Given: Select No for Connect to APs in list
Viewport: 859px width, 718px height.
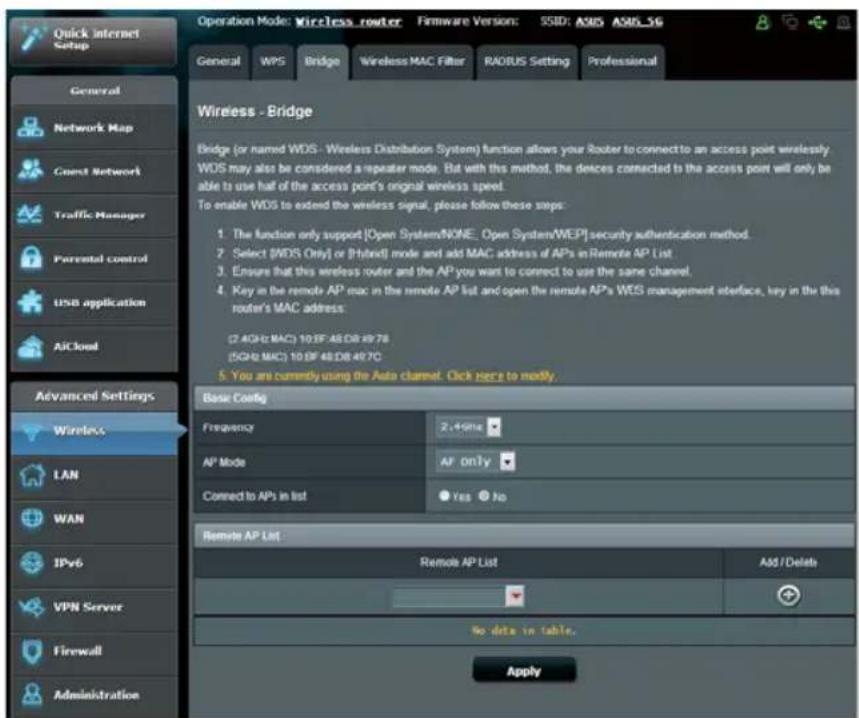Looking at the screenshot, I should click(484, 496).
